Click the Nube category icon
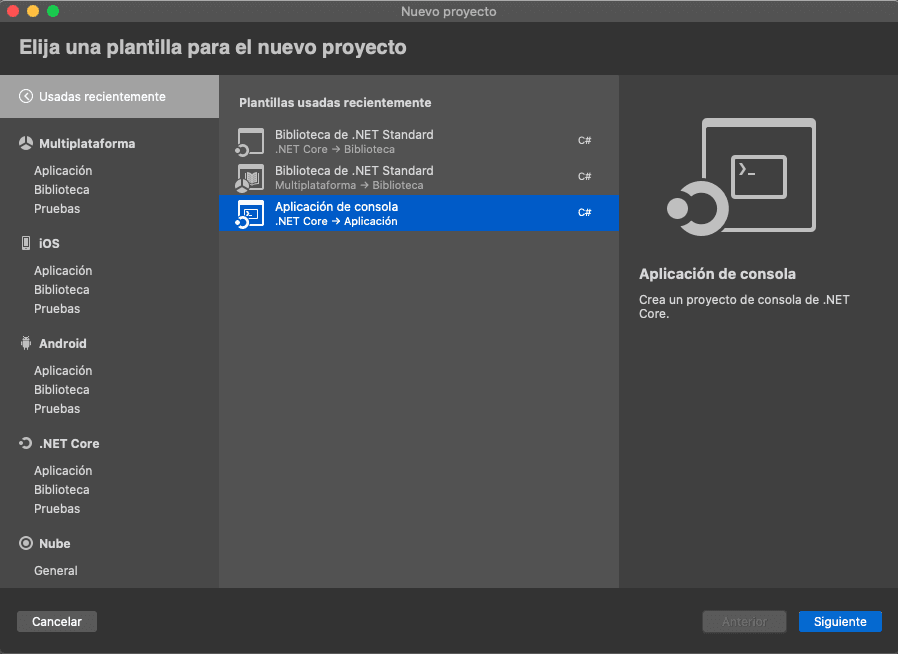This screenshot has height=654, width=898. click(26, 544)
